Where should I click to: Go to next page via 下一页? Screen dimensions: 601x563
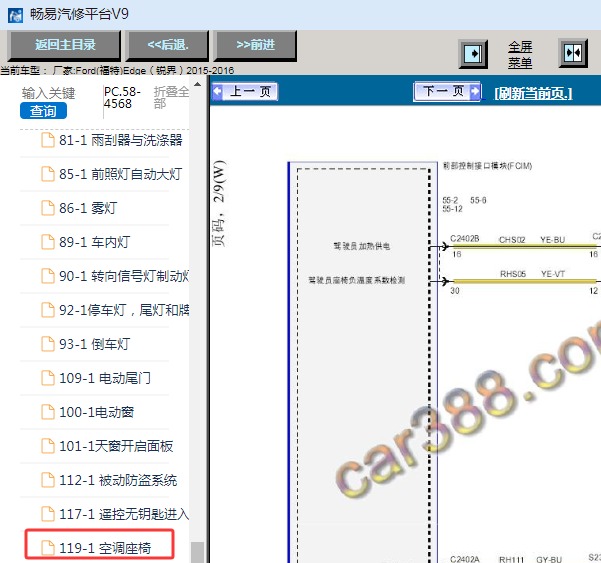(447, 91)
